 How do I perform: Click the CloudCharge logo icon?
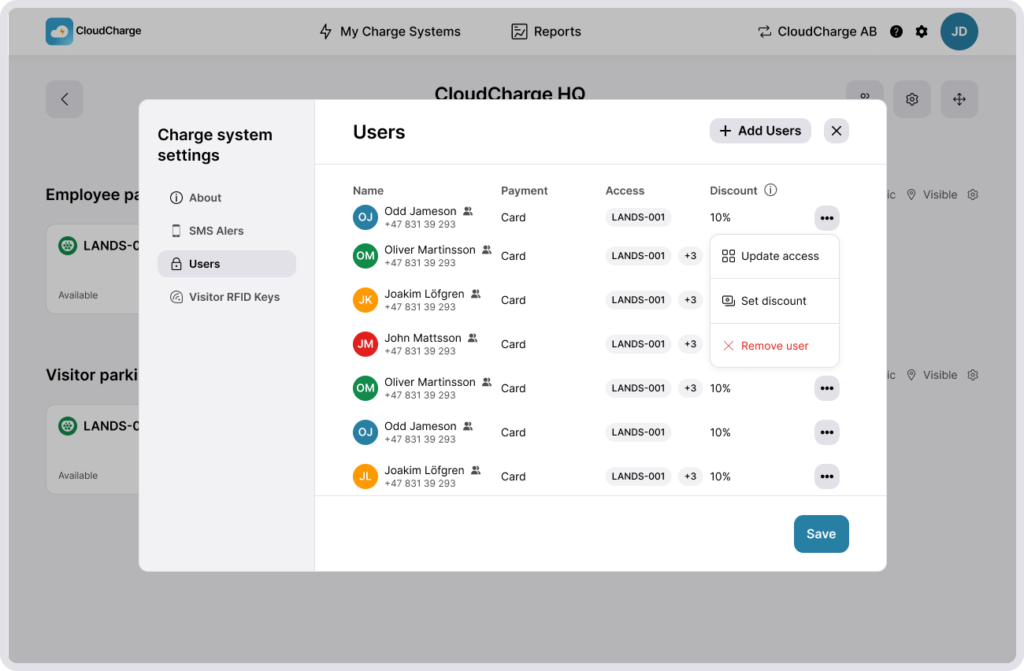pyautogui.click(x=59, y=31)
